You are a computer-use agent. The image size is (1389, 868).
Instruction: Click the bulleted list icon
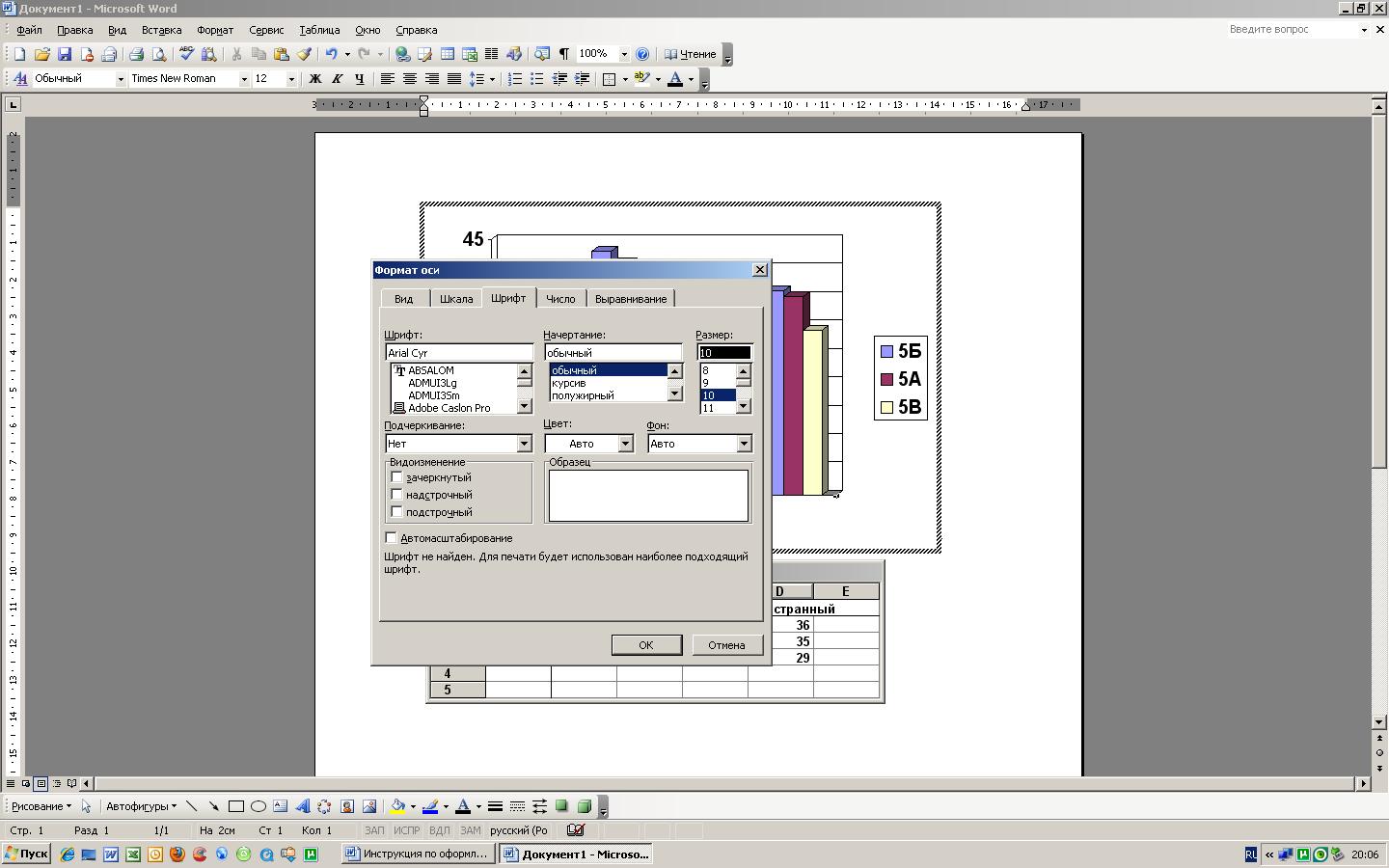pos(537,79)
